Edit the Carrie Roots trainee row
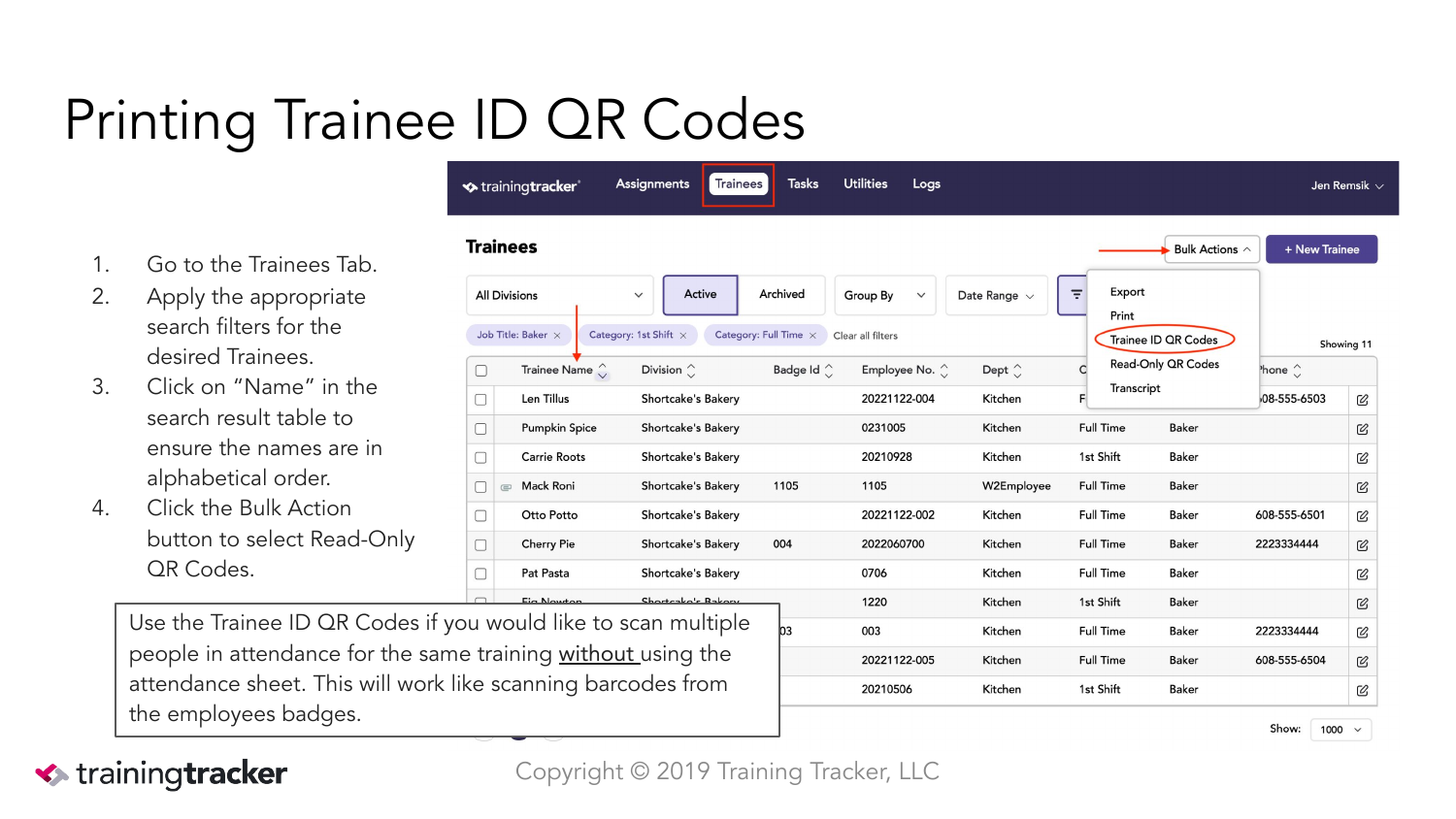The image size is (1456, 819). point(1363,458)
